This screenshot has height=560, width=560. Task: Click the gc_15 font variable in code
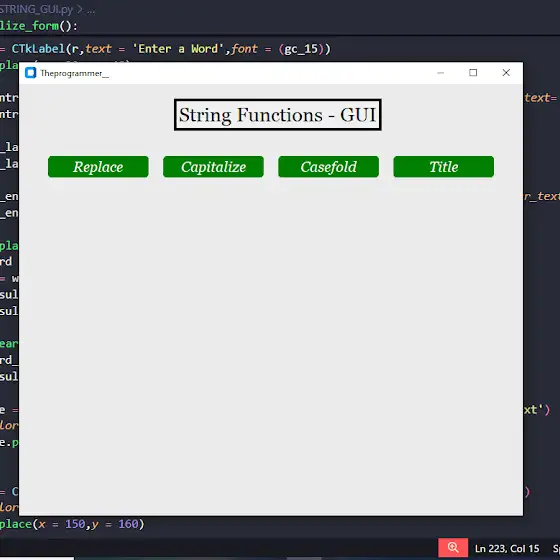point(301,49)
